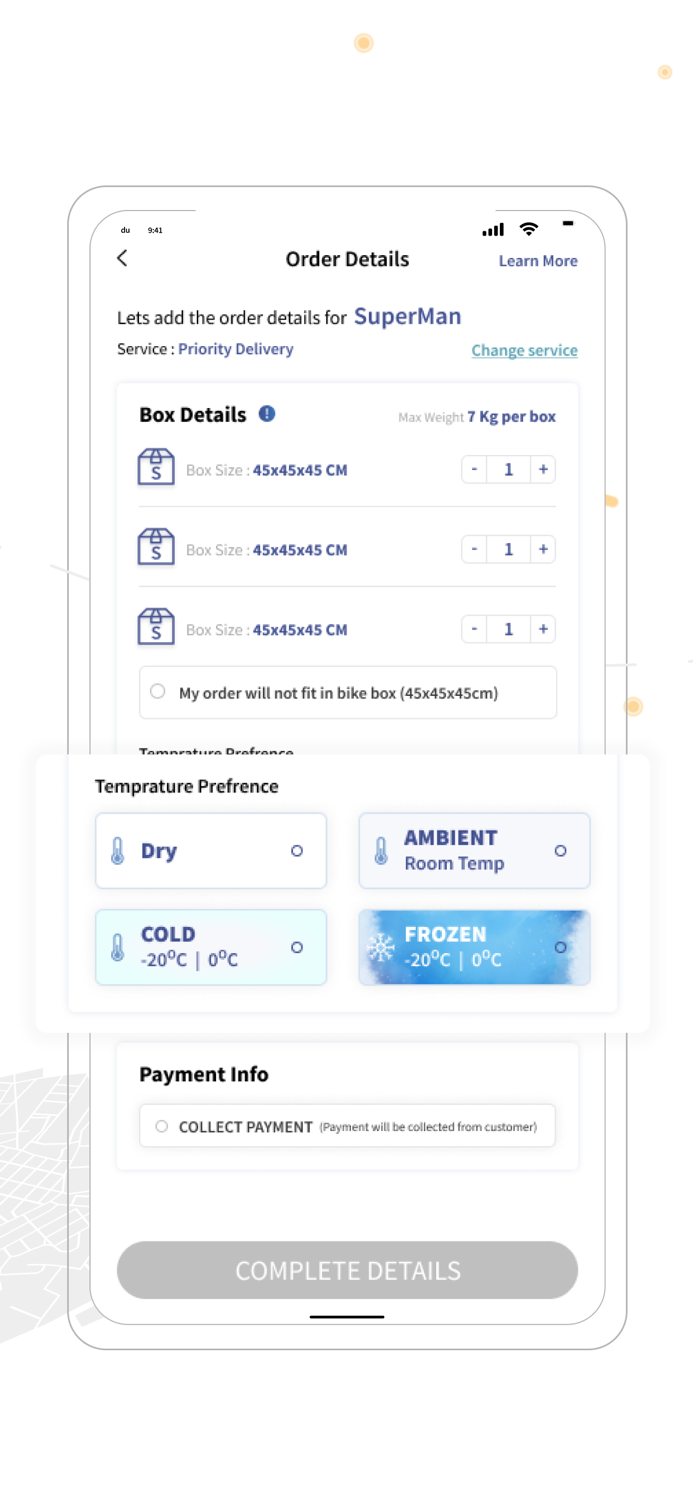Tap the first box size package icon
Screen dimensions: 693x1500
pos(156,467)
